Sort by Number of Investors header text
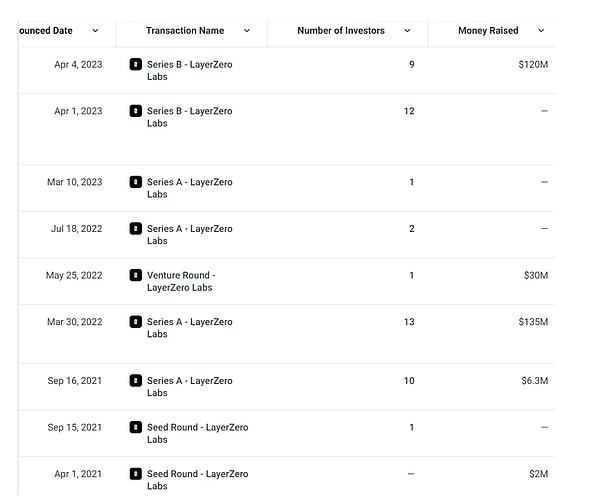 pyautogui.click(x=341, y=31)
